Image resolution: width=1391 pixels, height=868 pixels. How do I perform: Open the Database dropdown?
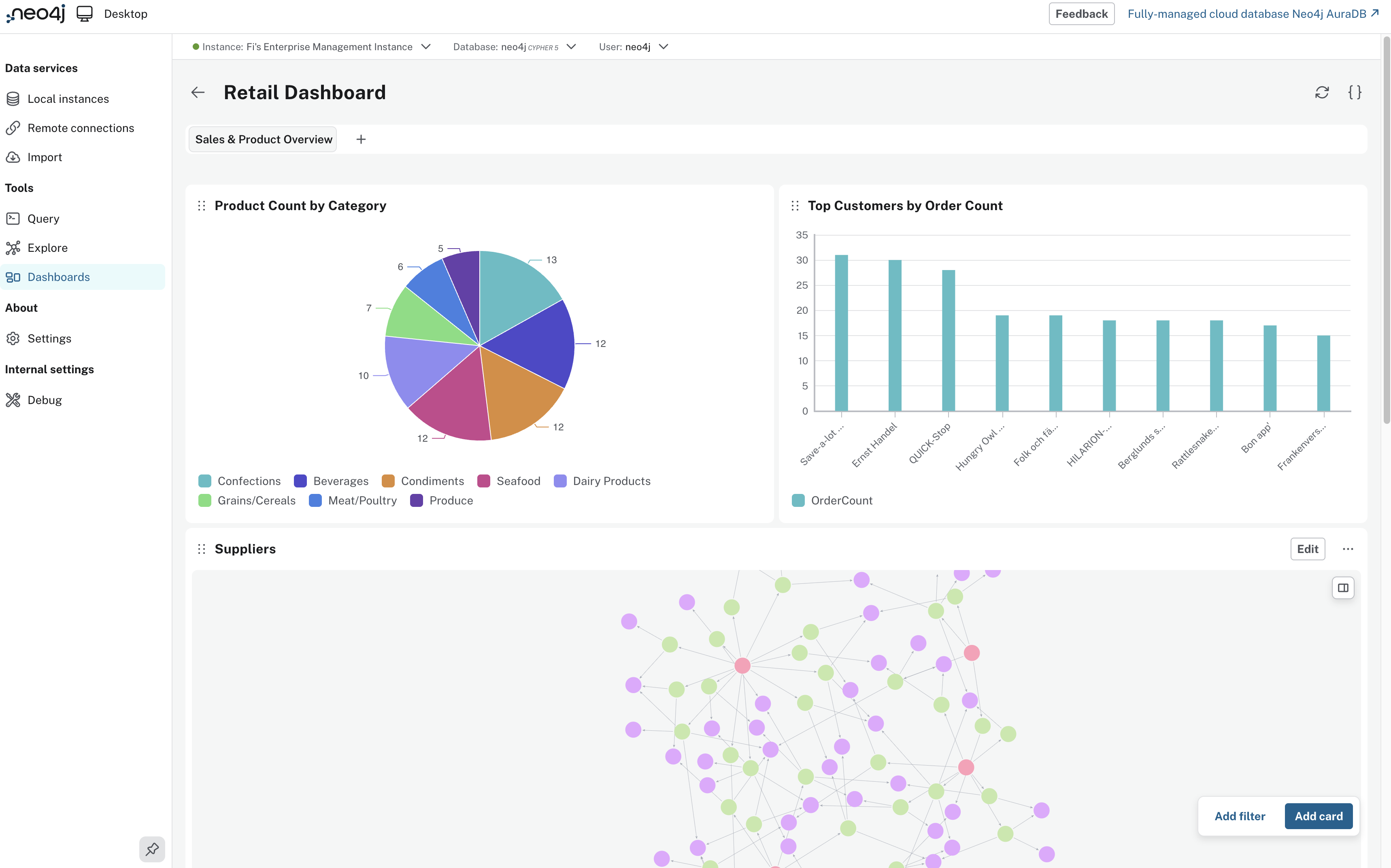click(x=571, y=47)
